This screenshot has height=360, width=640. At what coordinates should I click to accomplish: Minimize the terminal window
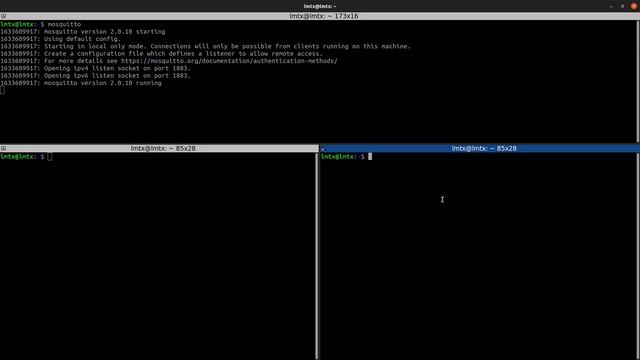pyautogui.click(x=611, y=6)
